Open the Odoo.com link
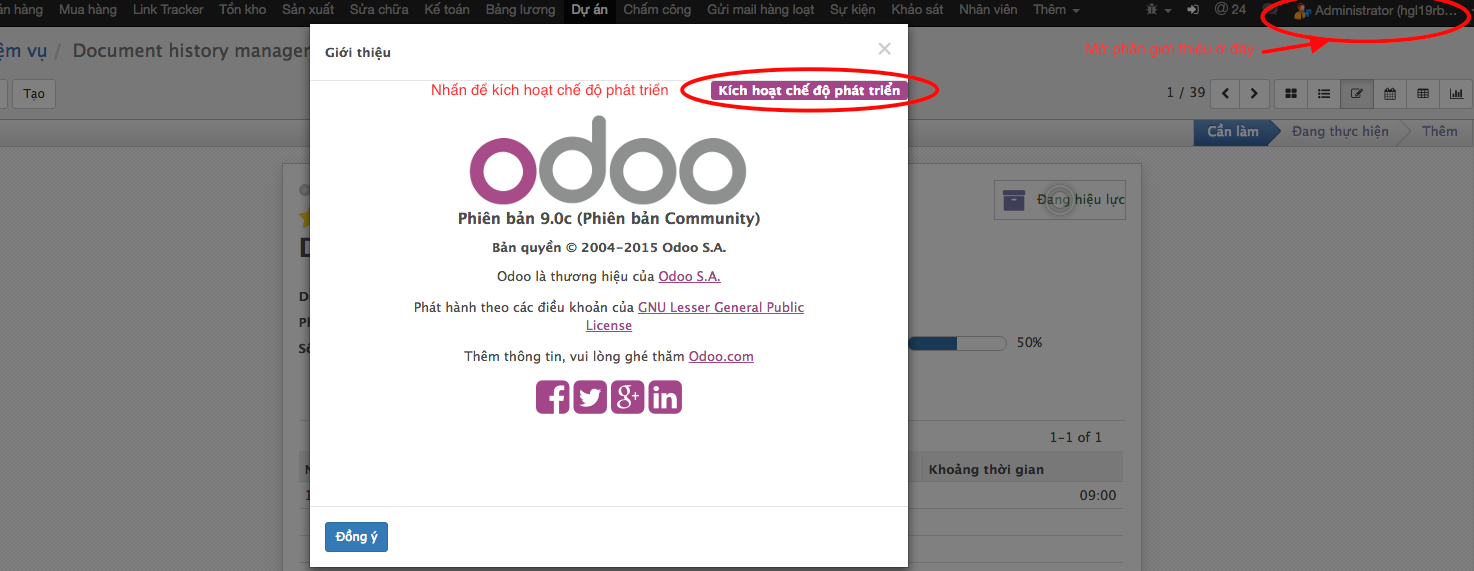 coord(721,356)
